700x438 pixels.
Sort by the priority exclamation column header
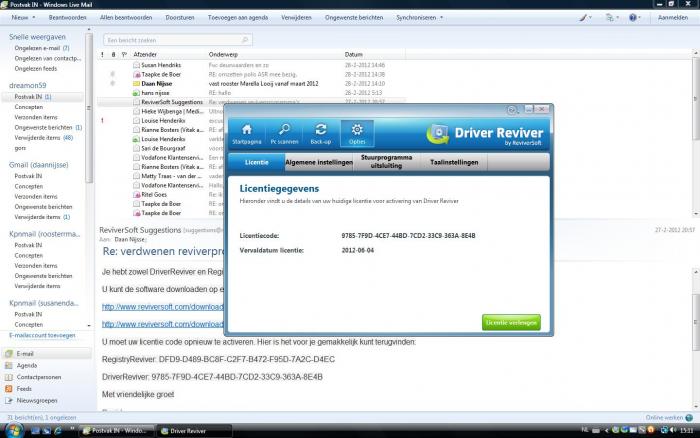[102, 54]
